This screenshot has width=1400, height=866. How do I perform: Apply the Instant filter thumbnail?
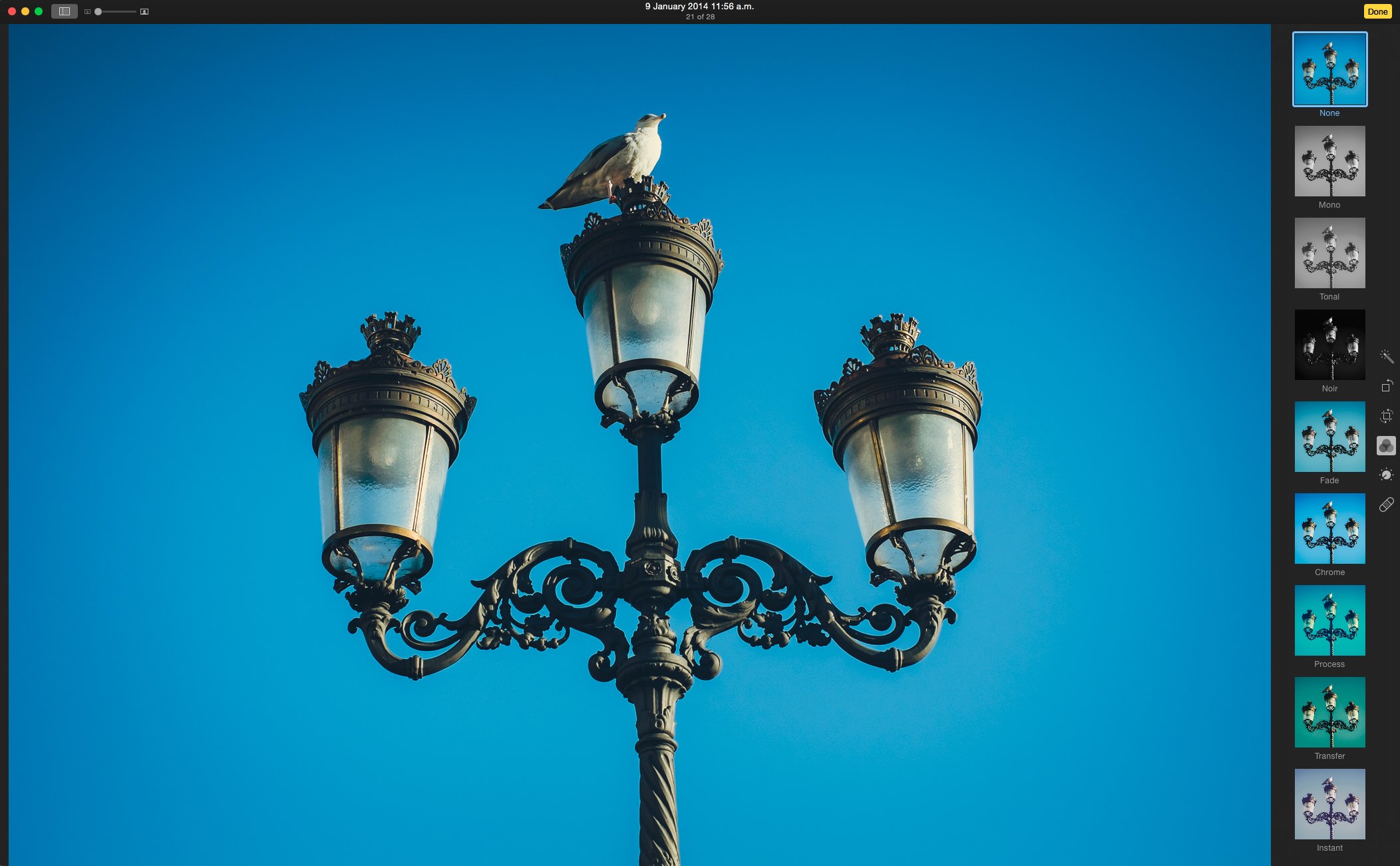(1329, 804)
